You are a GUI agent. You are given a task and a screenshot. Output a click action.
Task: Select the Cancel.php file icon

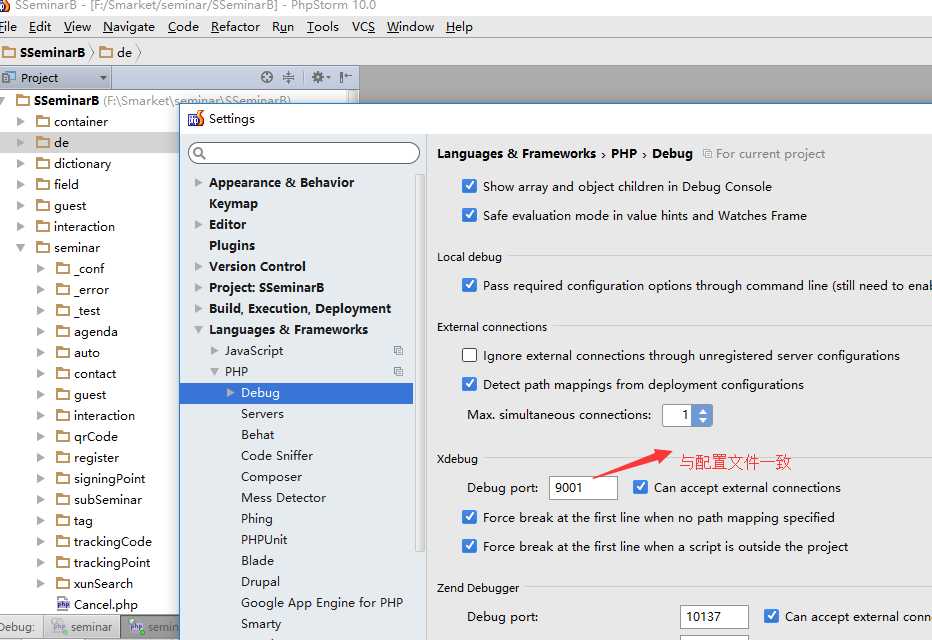click(63, 604)
